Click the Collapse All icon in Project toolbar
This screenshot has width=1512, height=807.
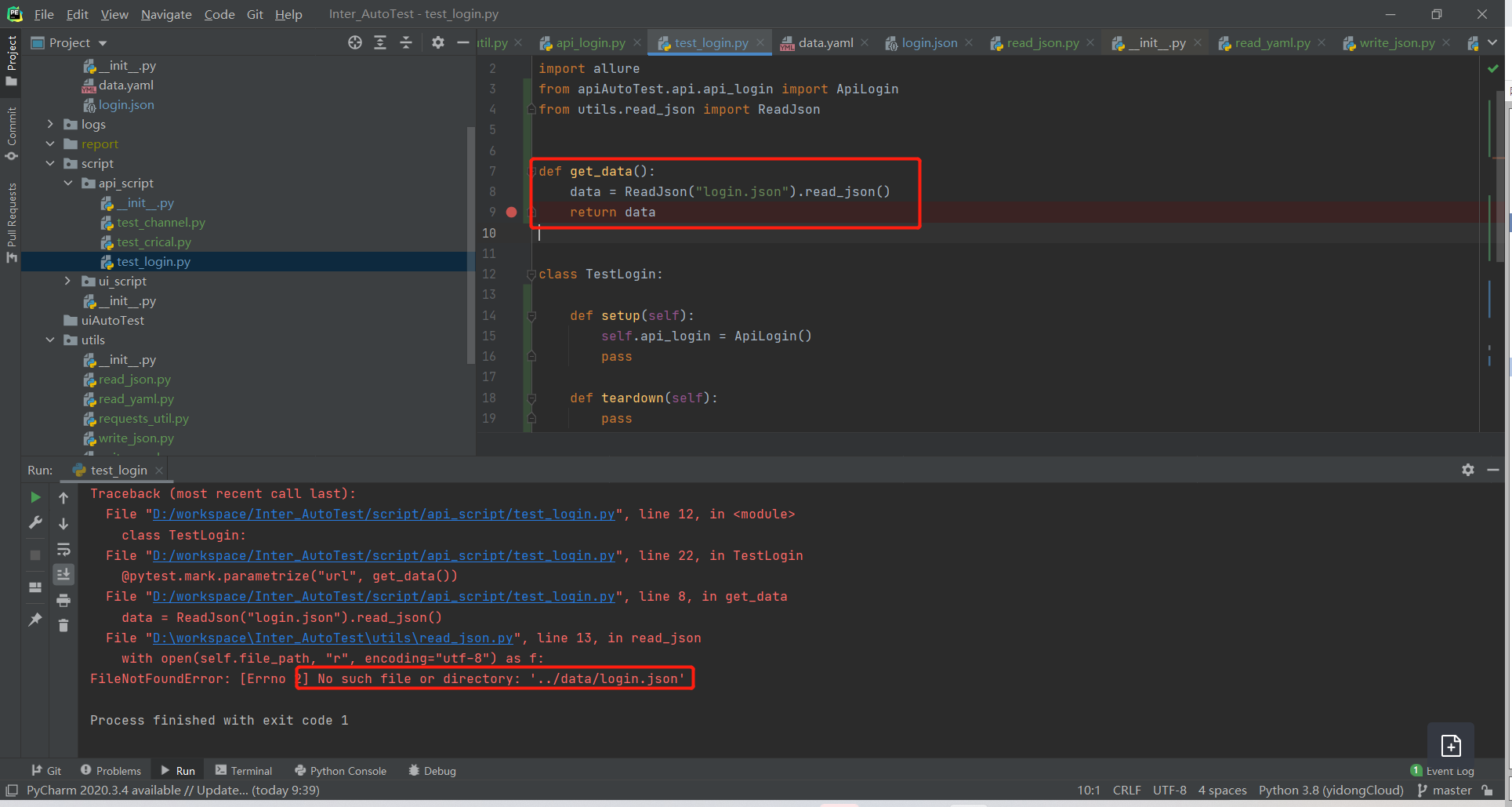pyautogui.click(x=406, y=42)
